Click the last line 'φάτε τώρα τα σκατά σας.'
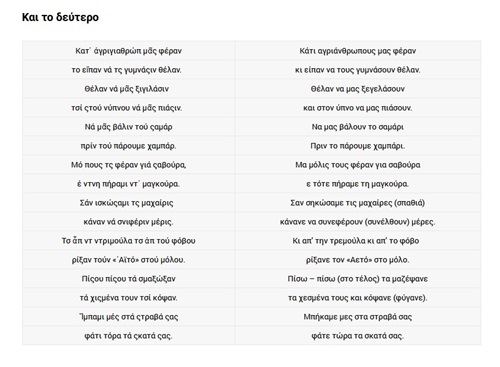 pyautogui.click(x=358, y=336)
